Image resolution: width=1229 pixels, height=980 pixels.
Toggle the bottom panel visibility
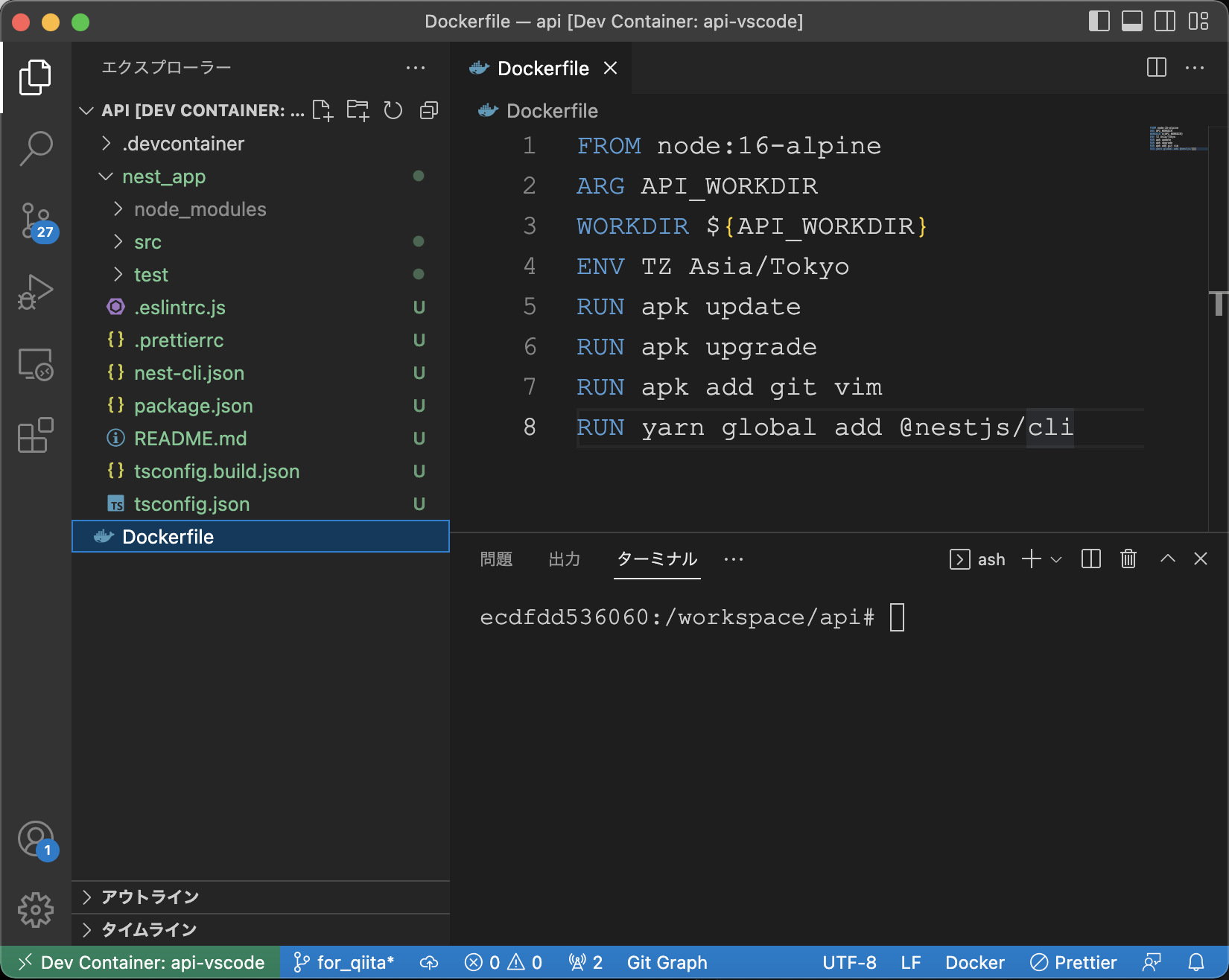point(1132,21)
